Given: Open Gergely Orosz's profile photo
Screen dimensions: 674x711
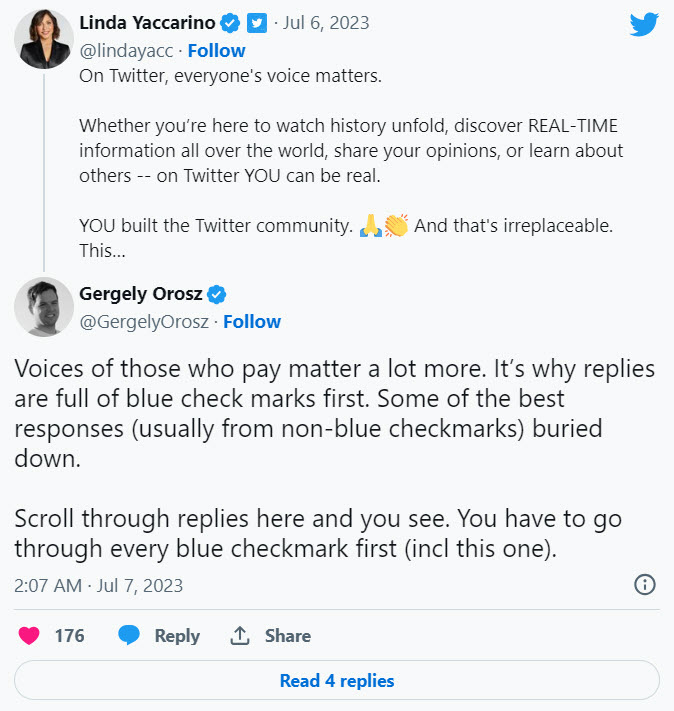Looking at the screenshot, I should point(44,307).
